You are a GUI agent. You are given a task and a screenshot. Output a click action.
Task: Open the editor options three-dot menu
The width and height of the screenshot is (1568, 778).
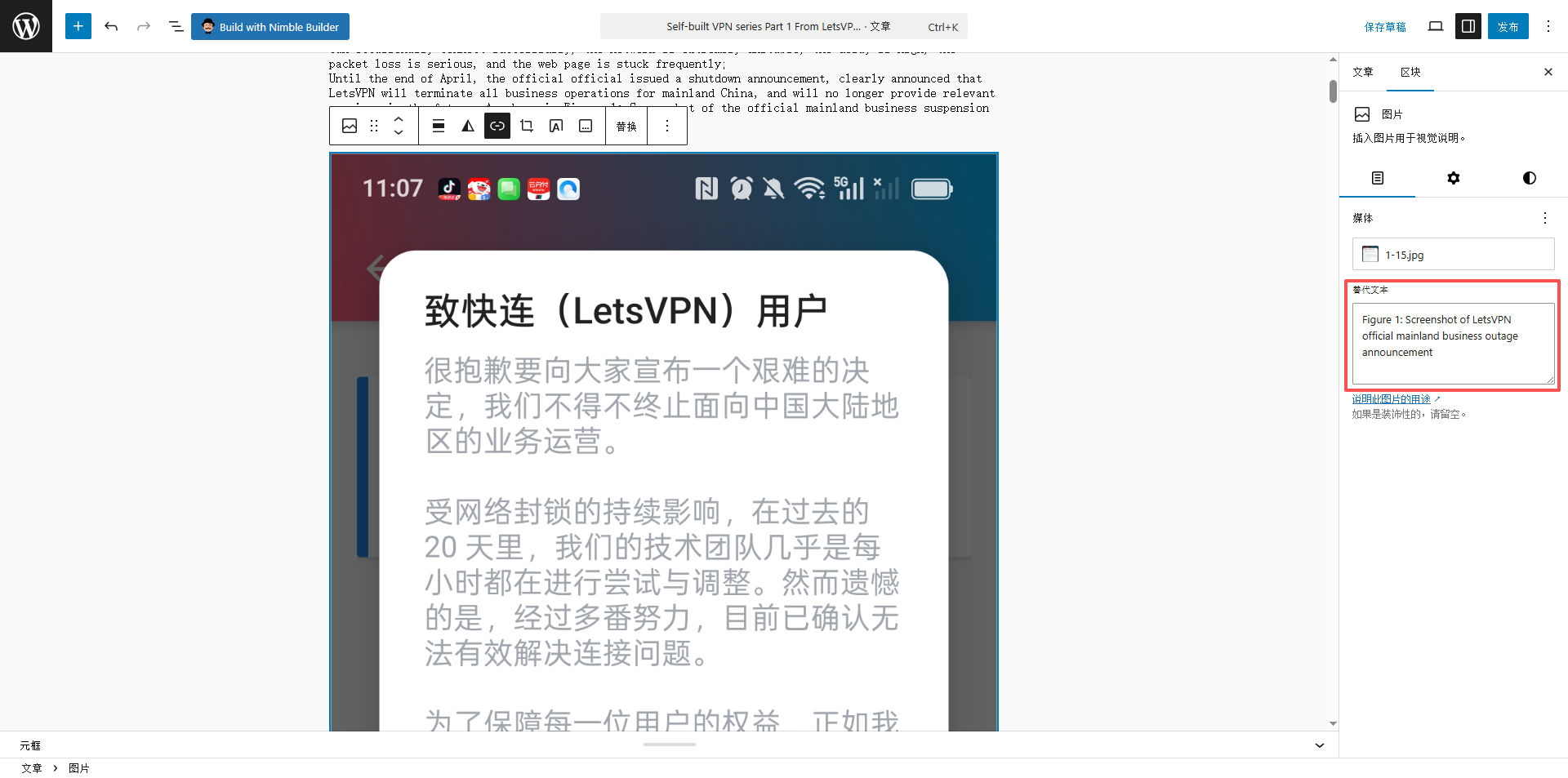(1548, 26)
